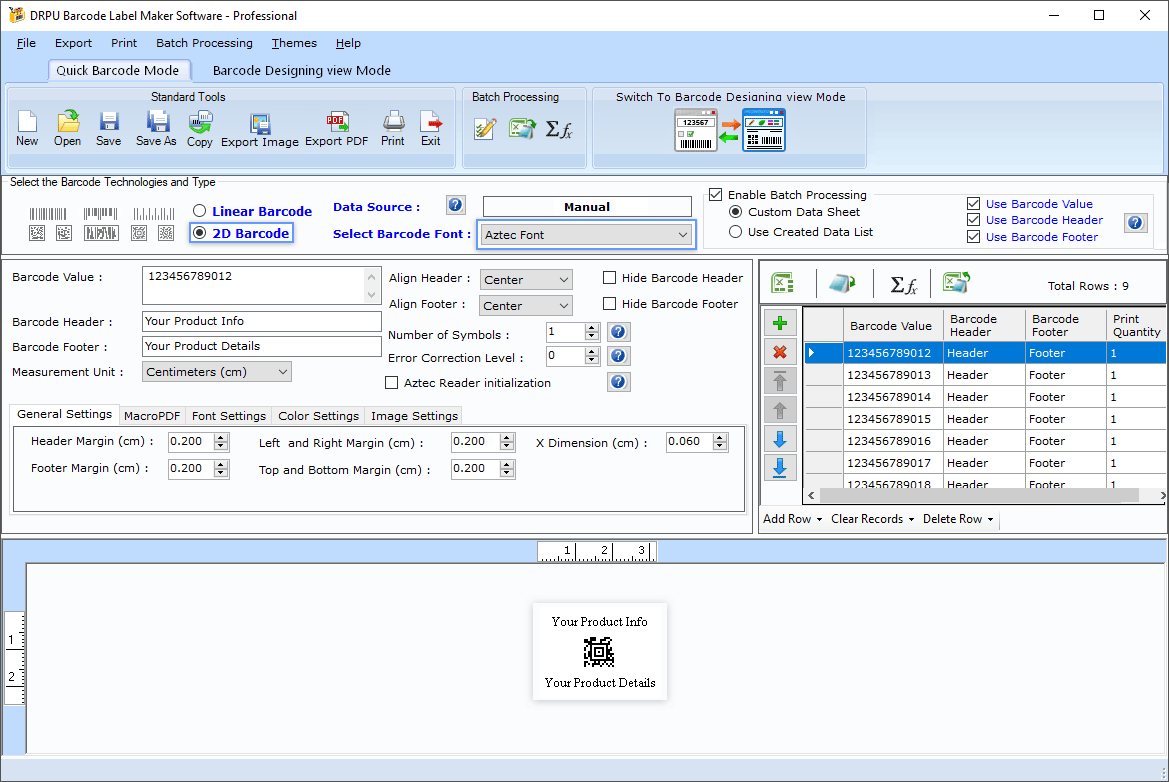Toggle Use Barcode Footer checkbox
1169x782 pixels.
tap(973, 237)
